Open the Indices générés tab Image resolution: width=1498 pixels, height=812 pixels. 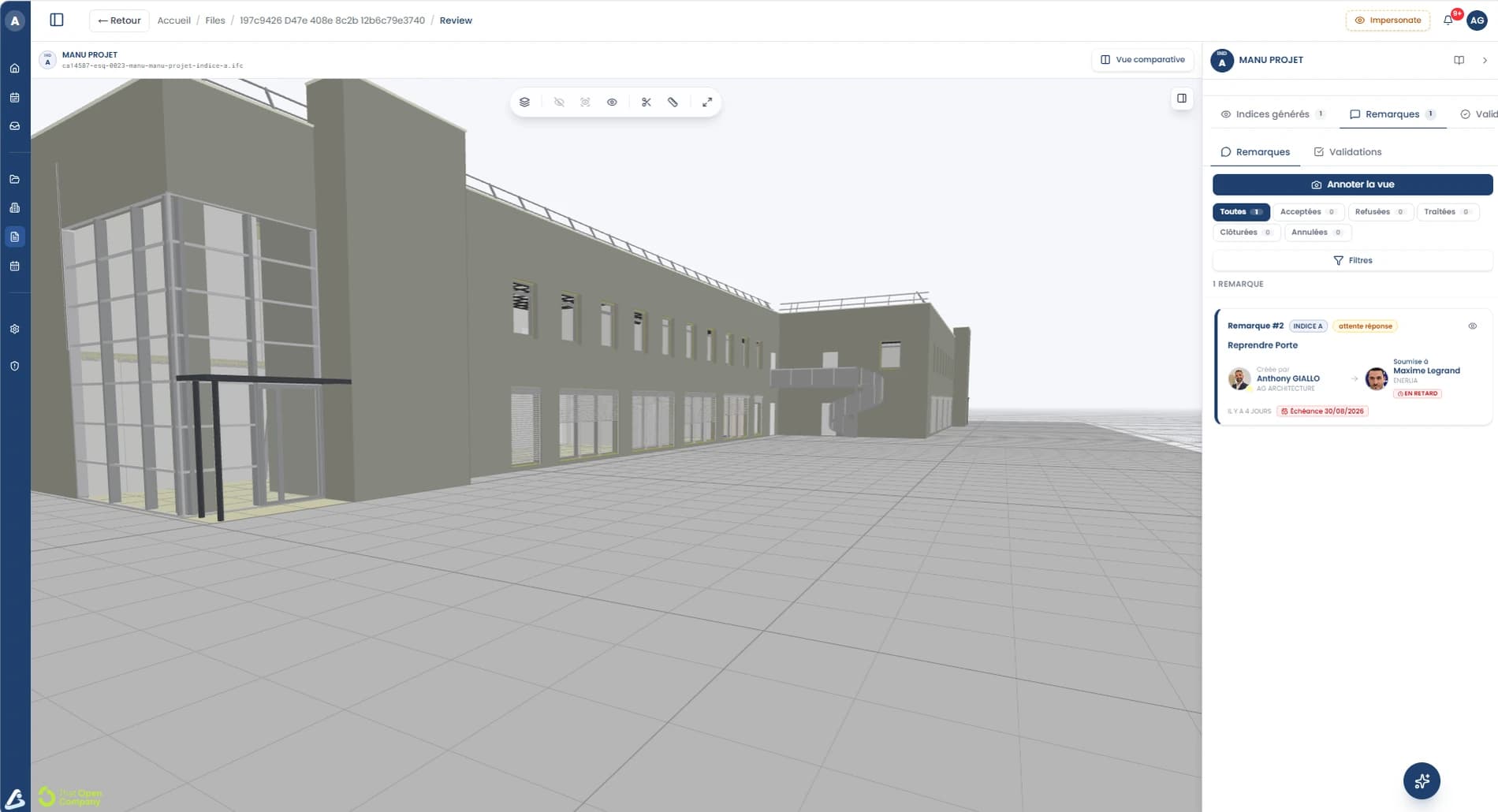pyautogui.click(x=1273, y=114)
